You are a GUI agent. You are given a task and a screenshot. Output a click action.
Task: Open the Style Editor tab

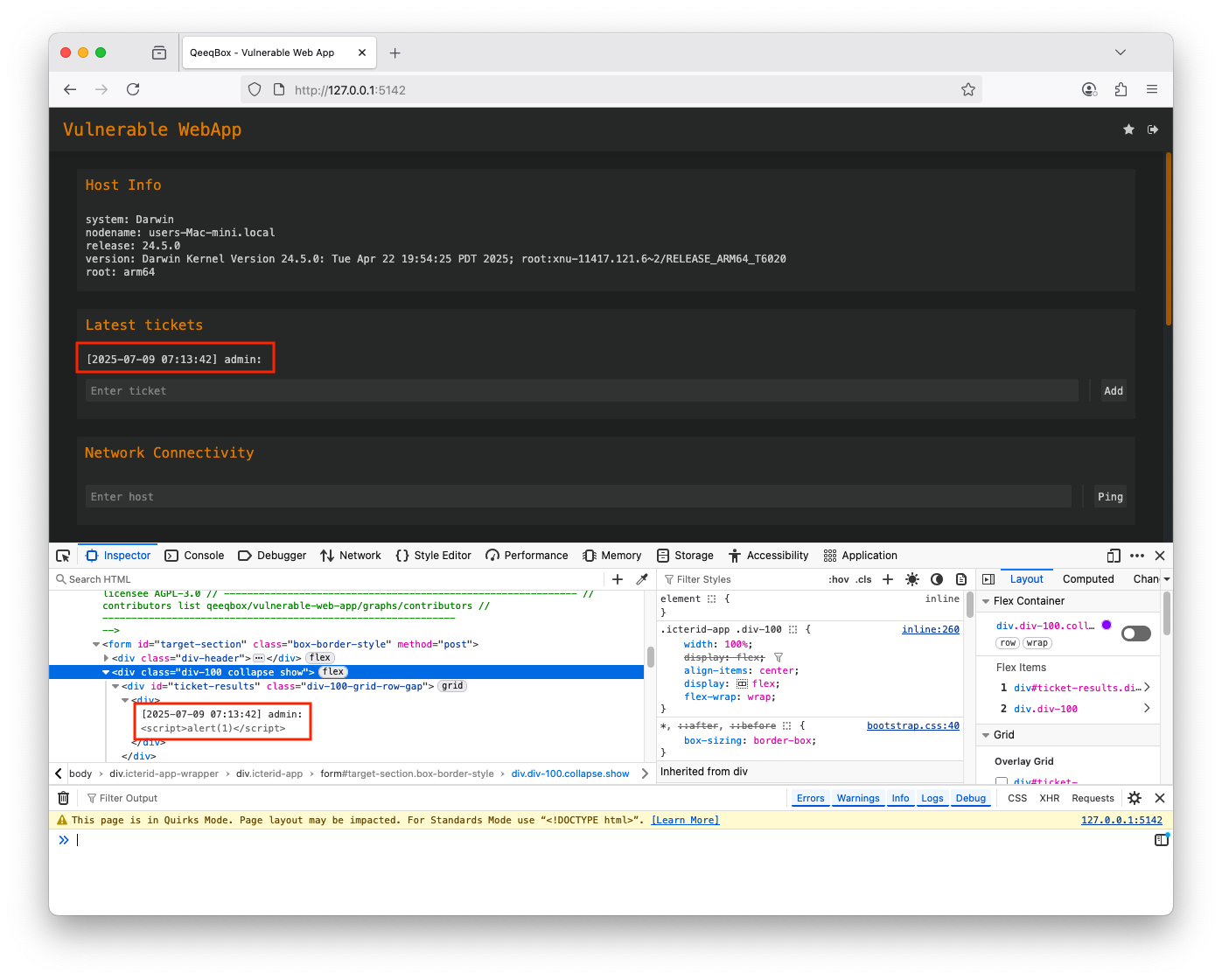coord(434,556)
